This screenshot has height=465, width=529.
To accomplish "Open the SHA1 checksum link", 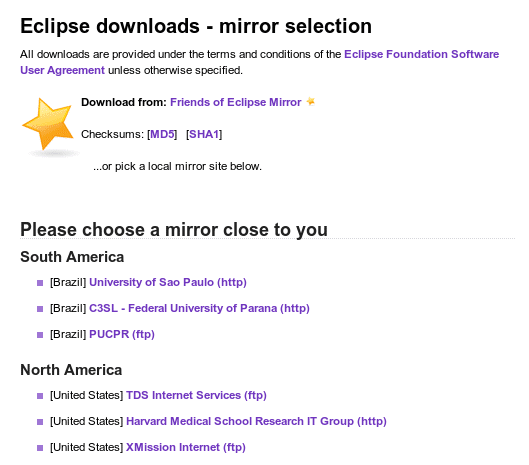I will click(x=204, y=134).
